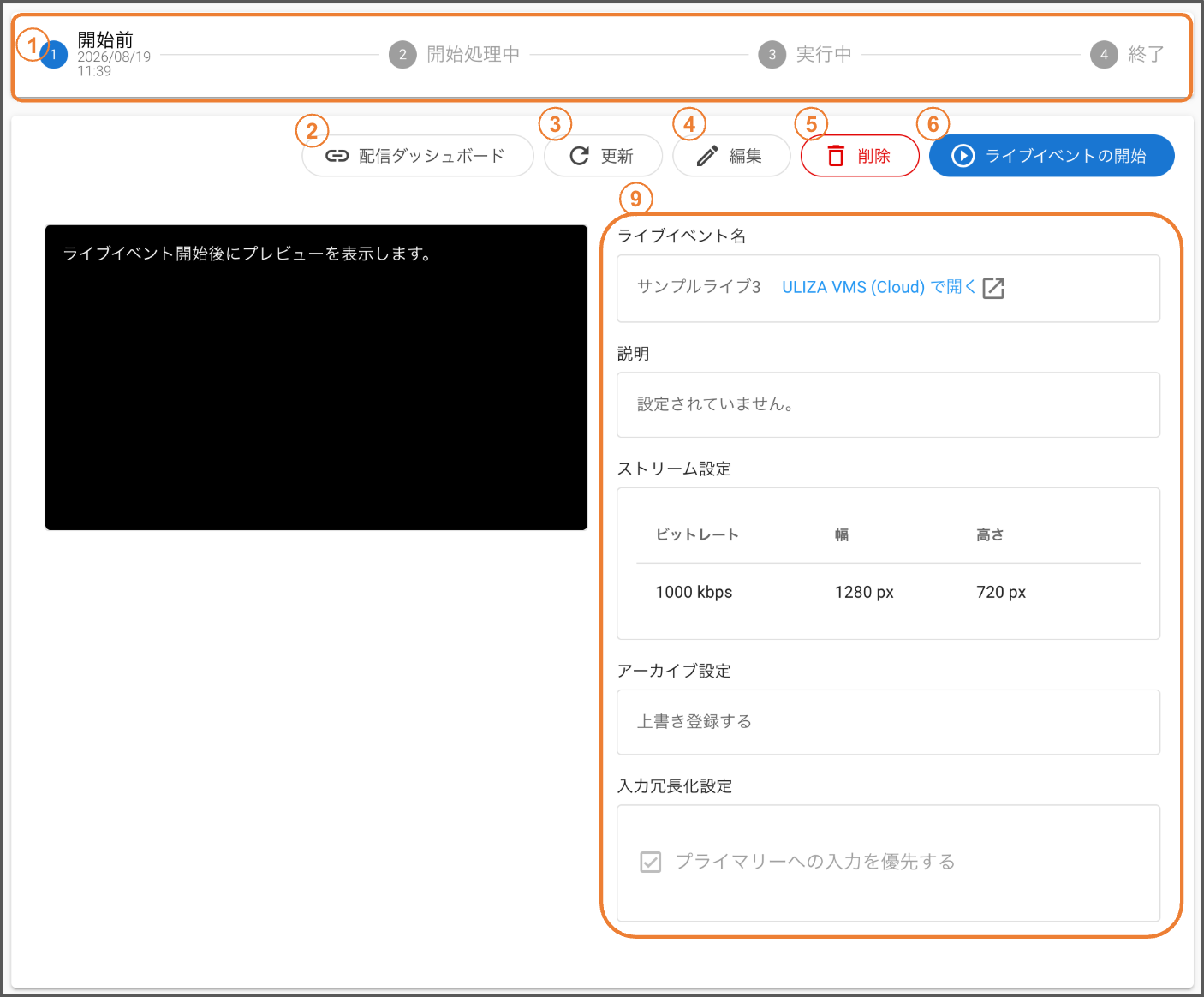Click the blue step 1 circle in progress bar

coord(54,55)
